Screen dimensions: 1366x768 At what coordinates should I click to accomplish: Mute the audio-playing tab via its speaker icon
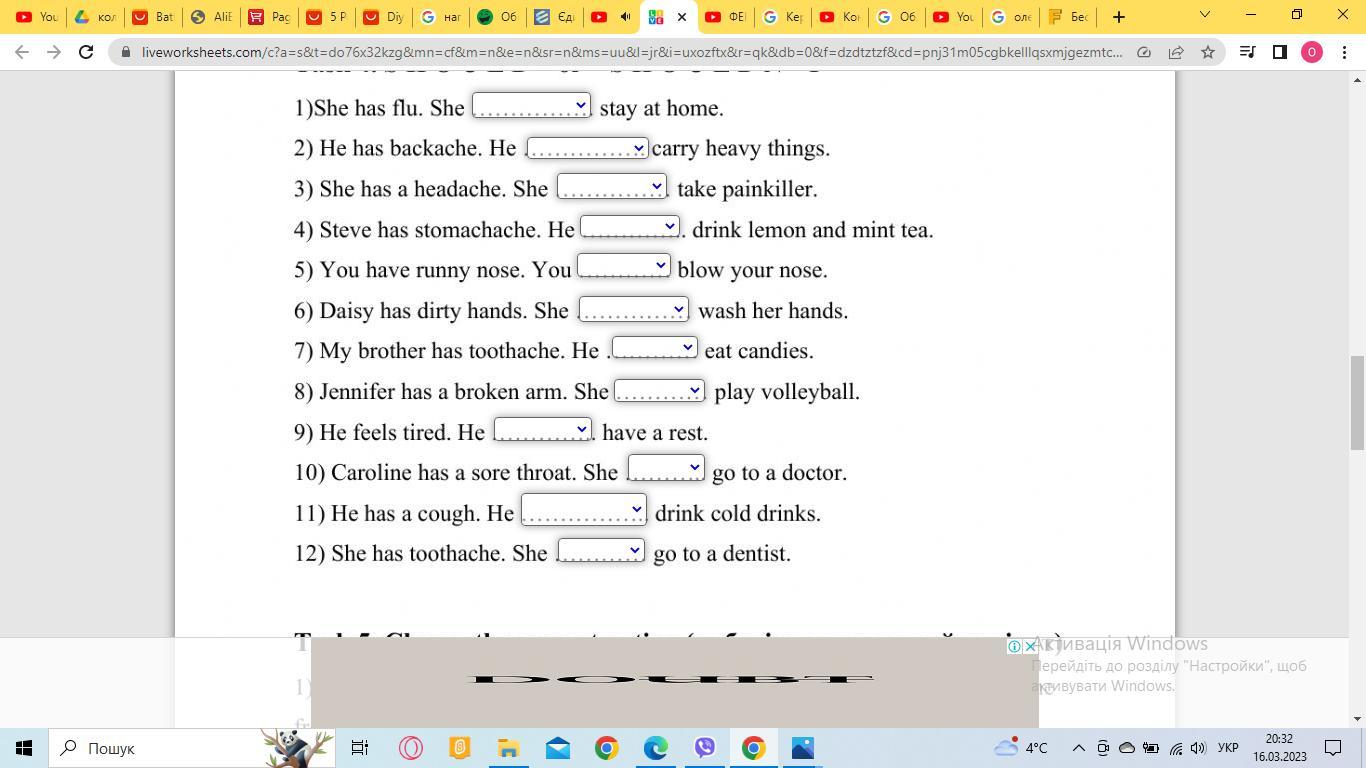(625, 17)
